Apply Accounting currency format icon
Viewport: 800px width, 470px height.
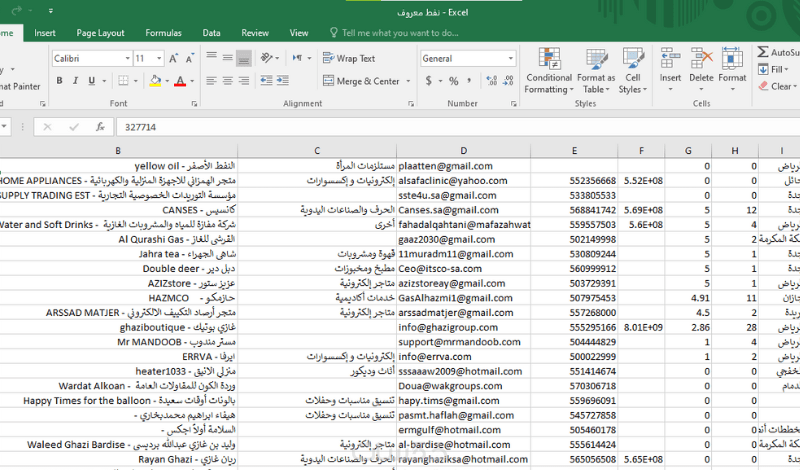click(429, 81)
